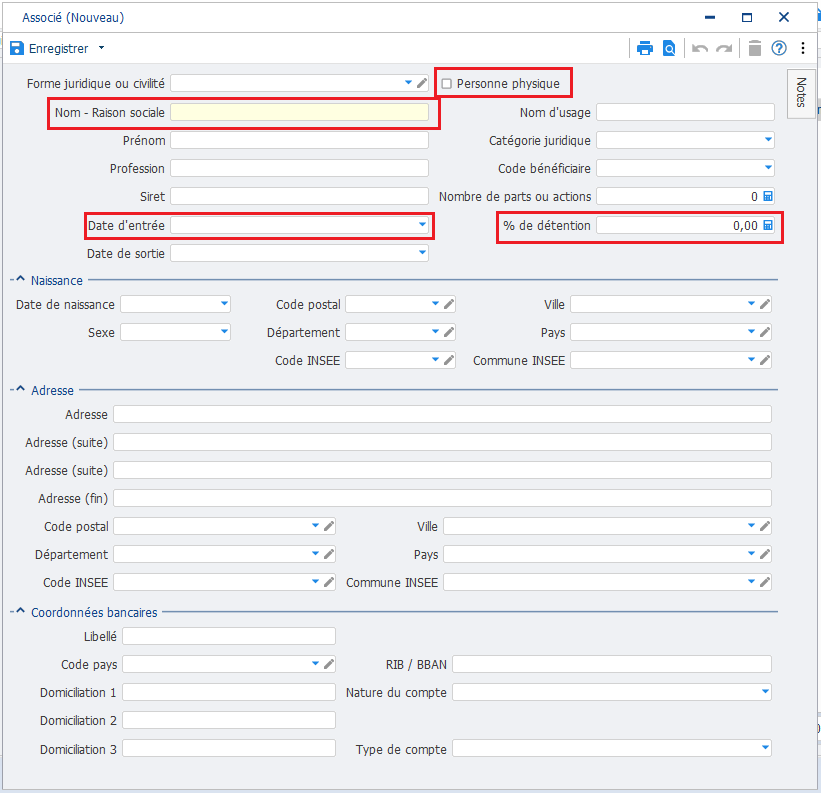Check the Personne physique checkbox
821x793 pixels.
(x=447, y=84)
